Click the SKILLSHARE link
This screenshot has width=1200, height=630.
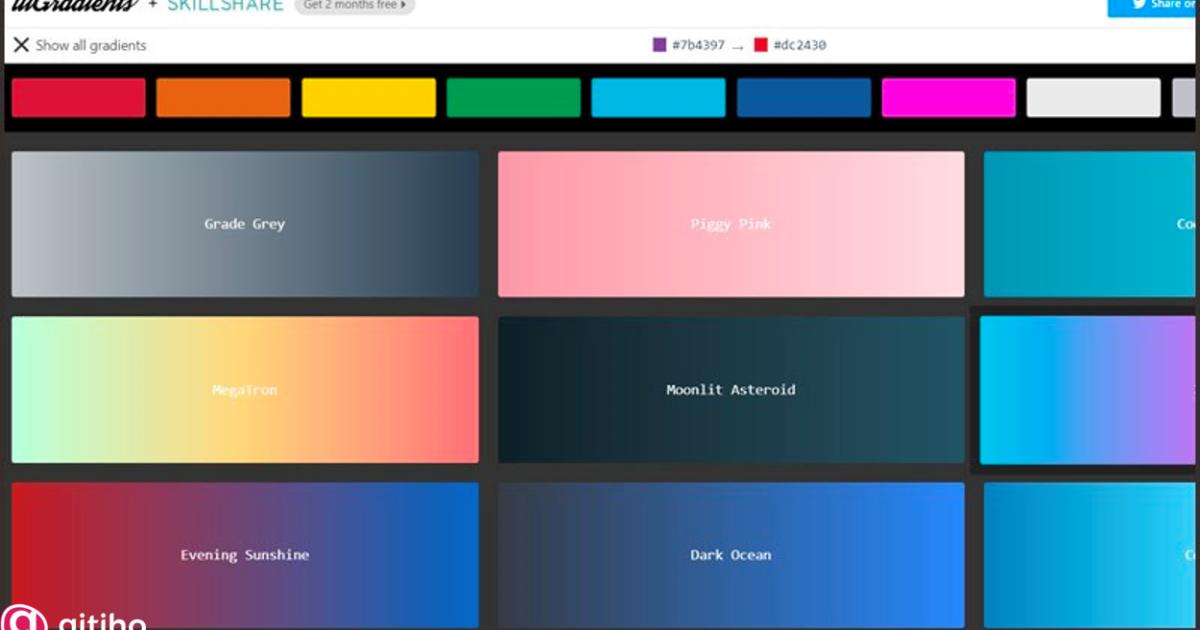228,4
